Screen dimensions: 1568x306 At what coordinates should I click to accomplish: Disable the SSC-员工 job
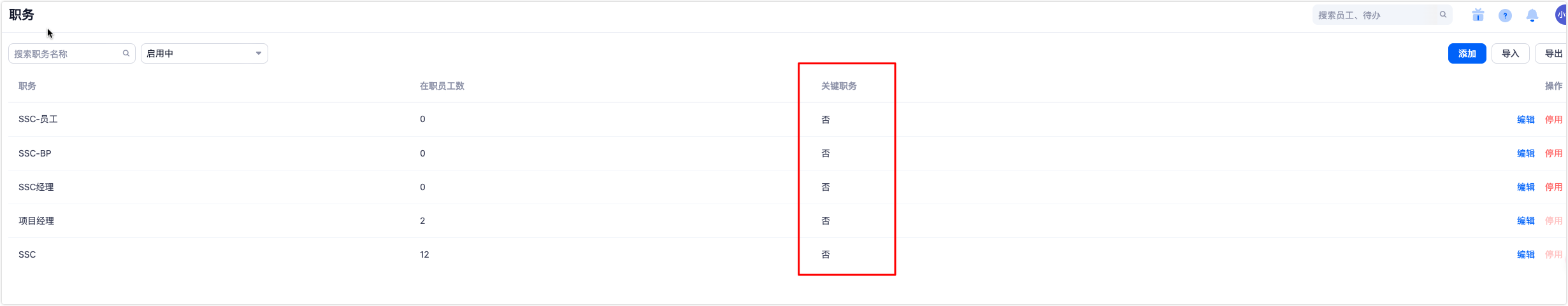click(x=1553, y=120)
